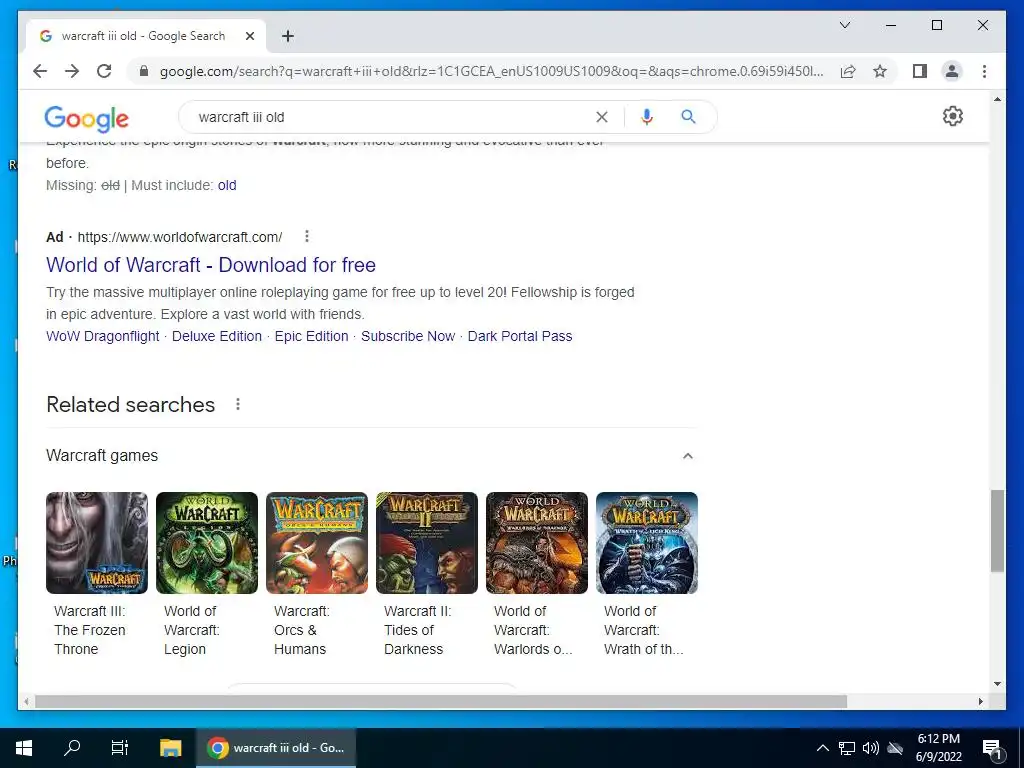Screen dimensions: 1024x768
Task: Open the WoW Dragonflight sitelink
Action: (x=103, y=336)
